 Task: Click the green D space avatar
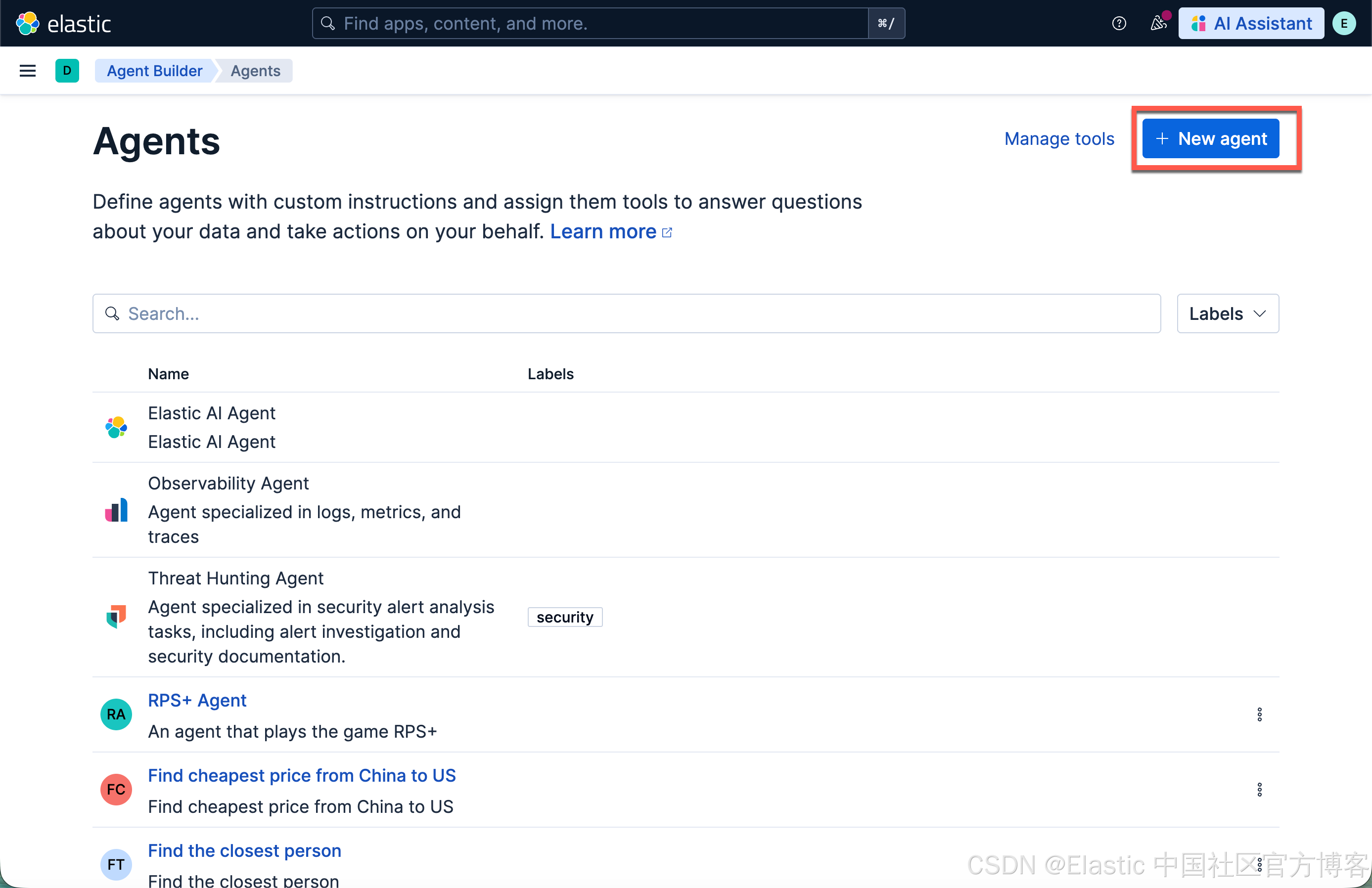click(x=67, y=71)
